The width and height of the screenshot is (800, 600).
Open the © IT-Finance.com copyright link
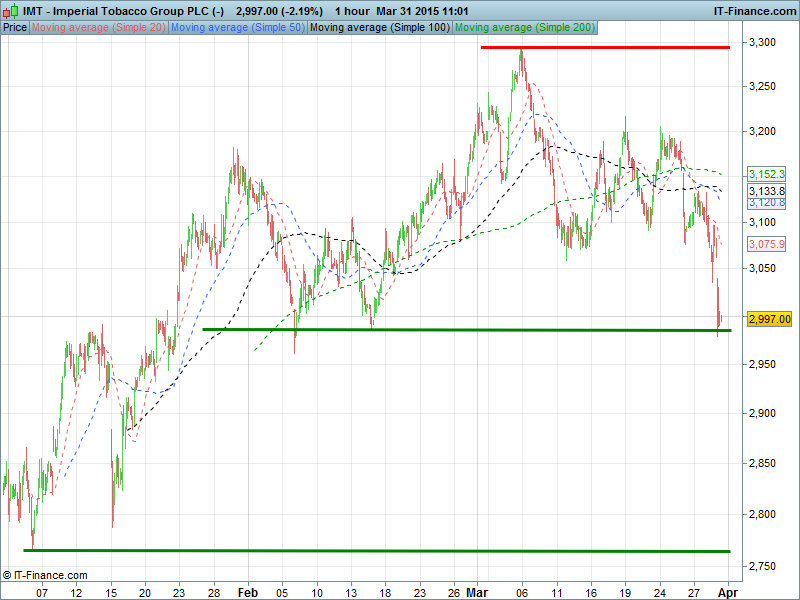[45, 575]
